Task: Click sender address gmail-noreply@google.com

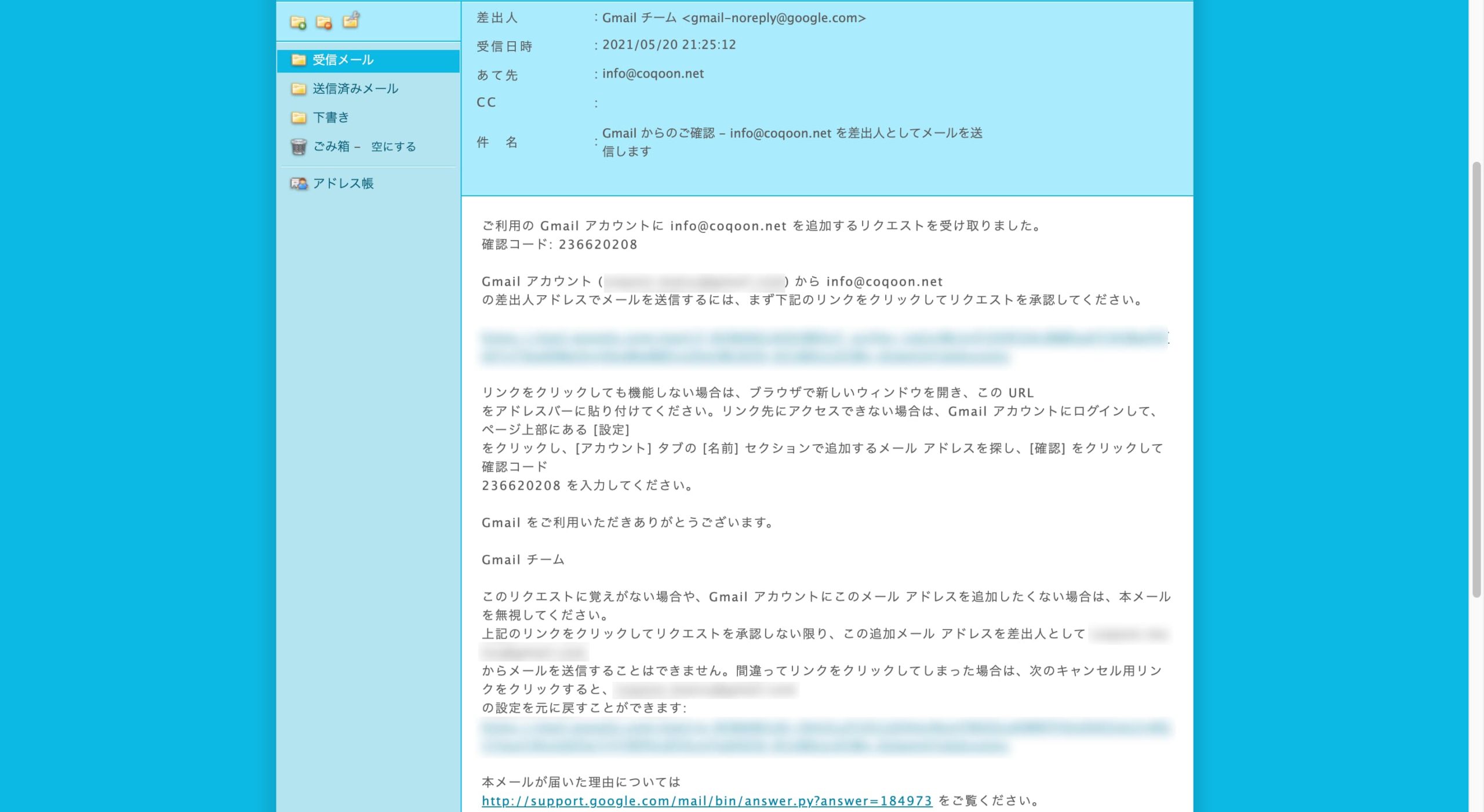Action: click(774, 18)
